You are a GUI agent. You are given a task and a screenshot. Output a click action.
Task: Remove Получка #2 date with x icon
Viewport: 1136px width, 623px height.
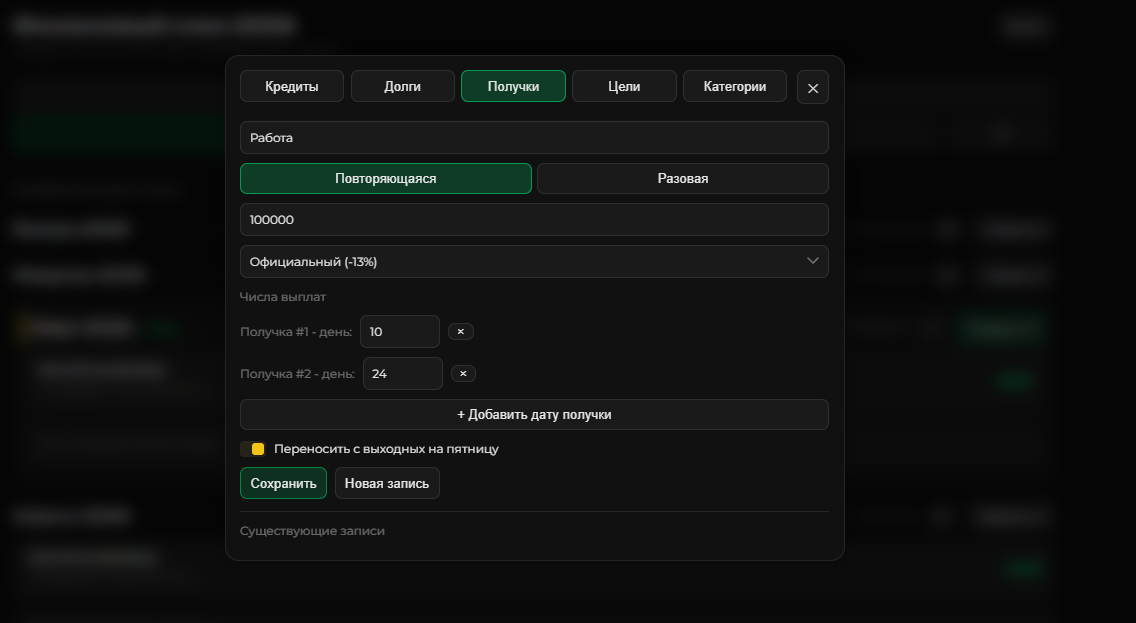pyautogui.click(x=463, y=374)
